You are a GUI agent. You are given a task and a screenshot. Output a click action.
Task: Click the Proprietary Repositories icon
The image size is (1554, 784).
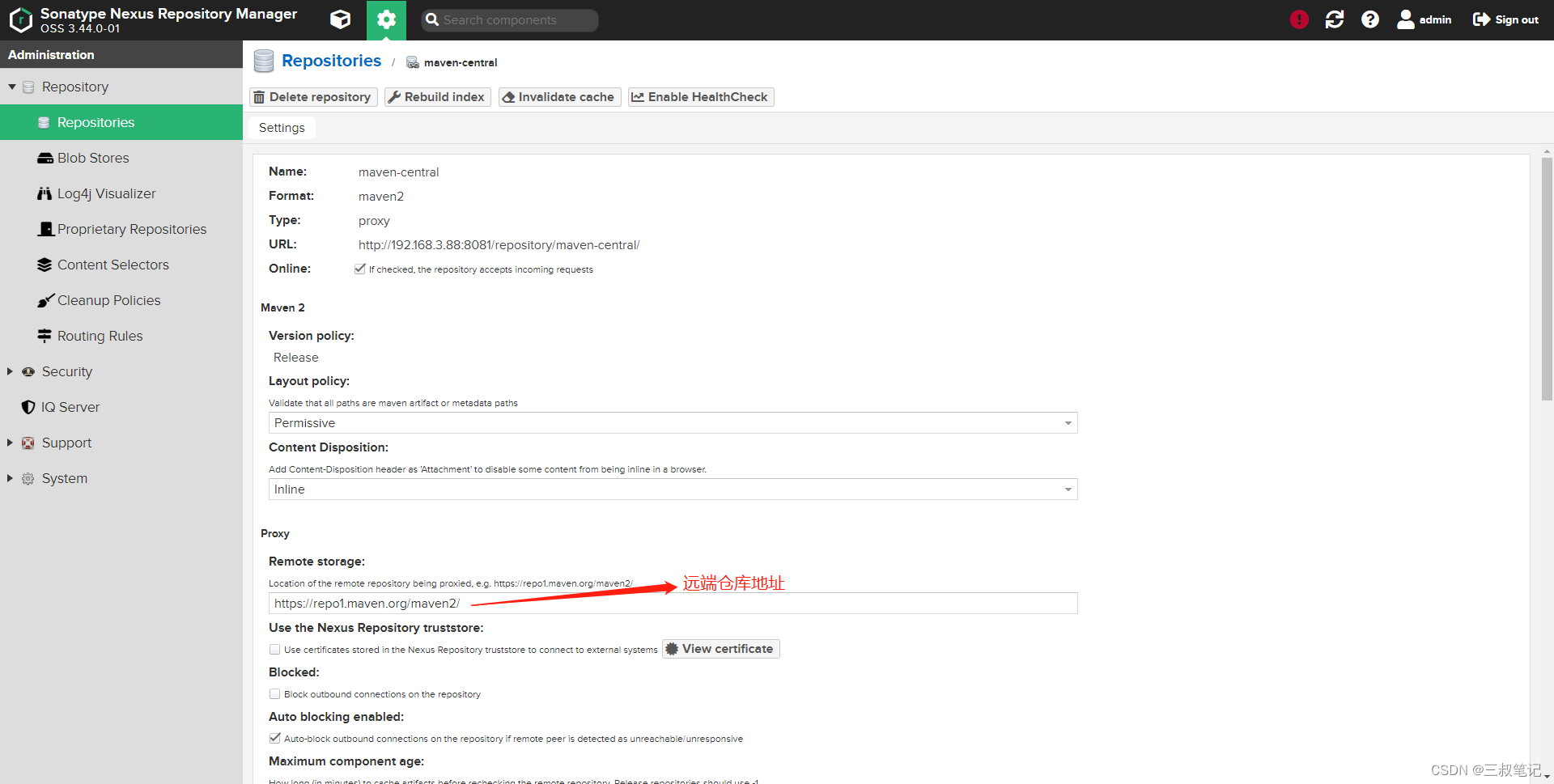(x=46, y=229)
